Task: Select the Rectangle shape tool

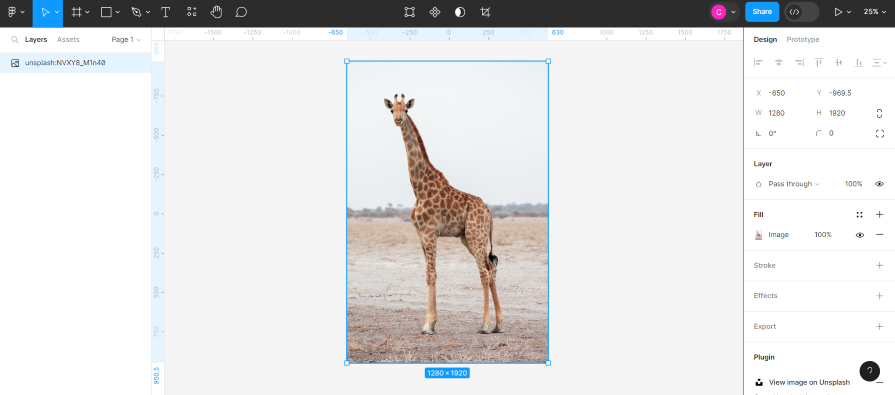Action: [106, 12]
